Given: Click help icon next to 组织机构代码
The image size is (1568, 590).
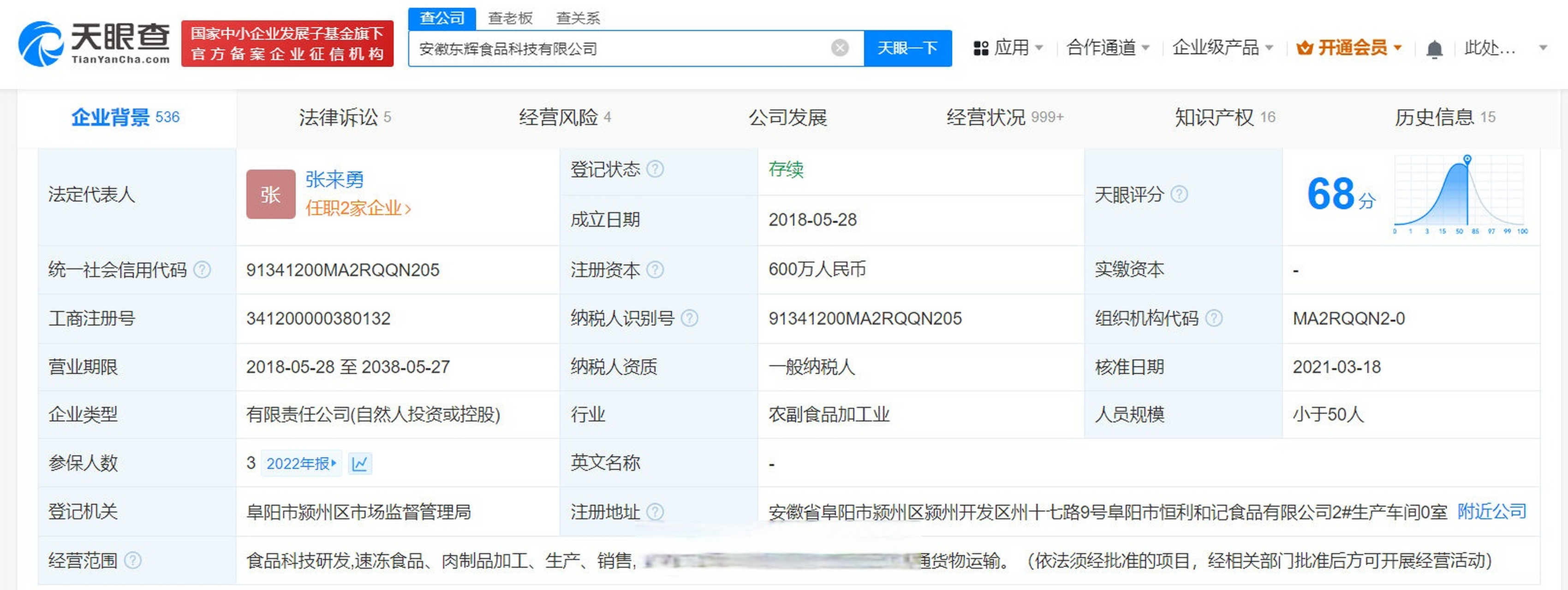Looking at the screenshot, I should click(1214, 318).
